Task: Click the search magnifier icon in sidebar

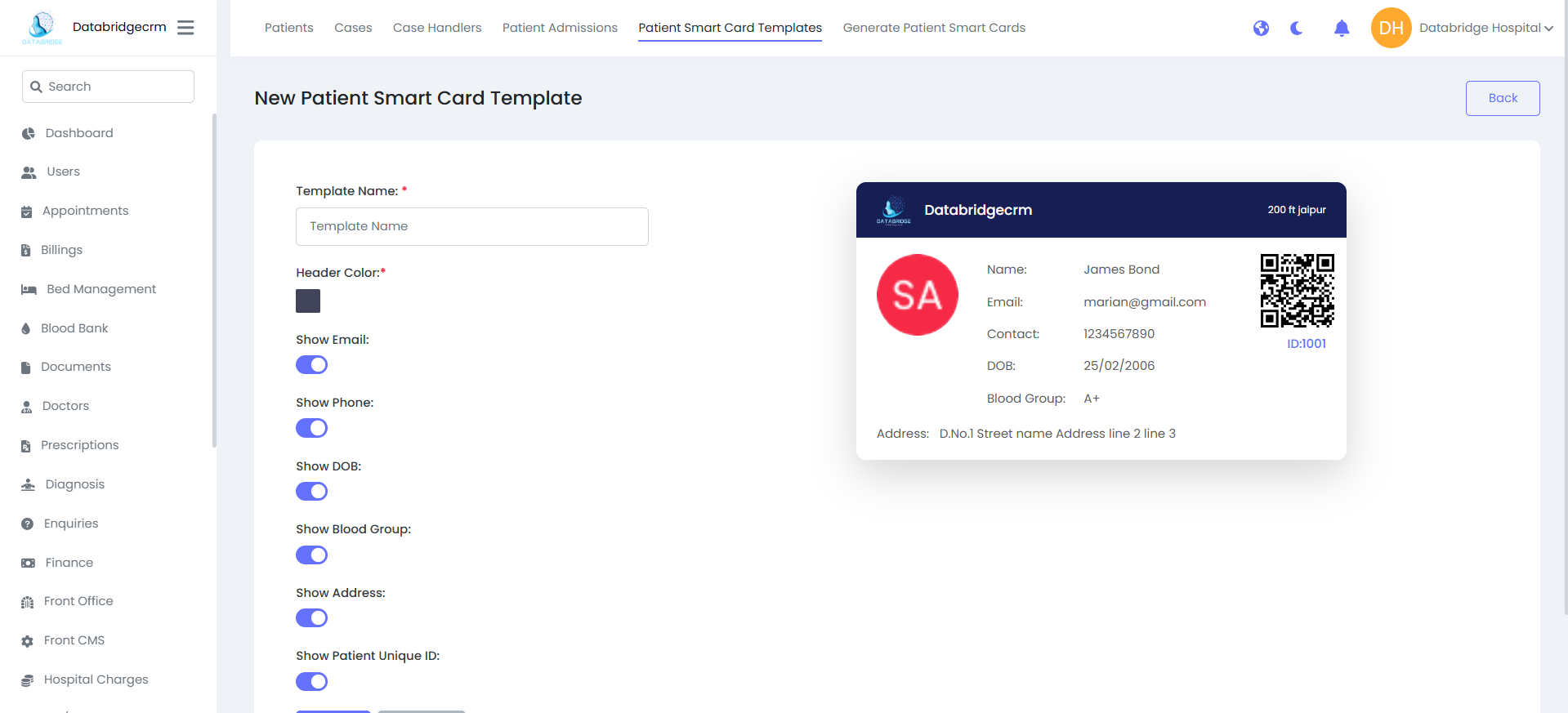Action: point(36,87)
